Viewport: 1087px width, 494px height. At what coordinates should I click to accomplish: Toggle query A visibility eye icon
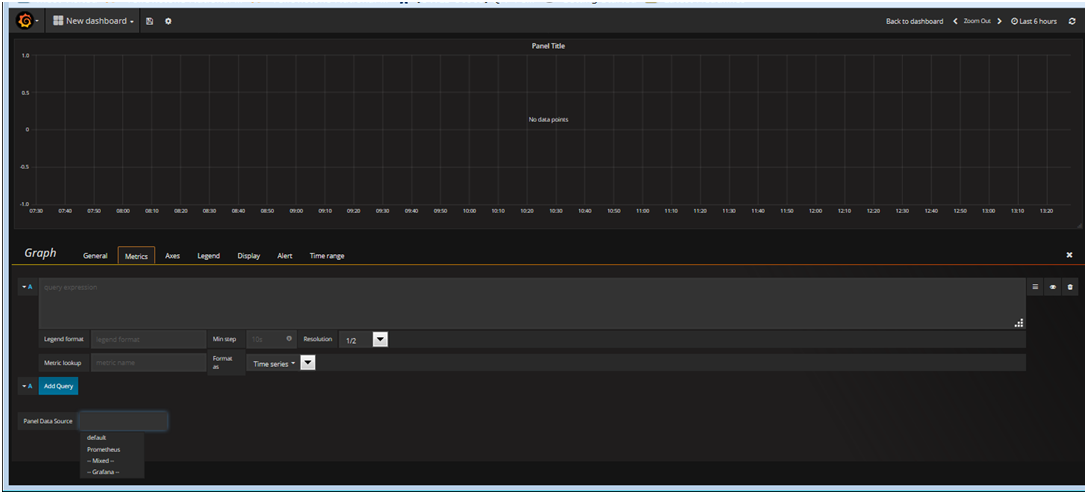click(x=1053, y=286)
